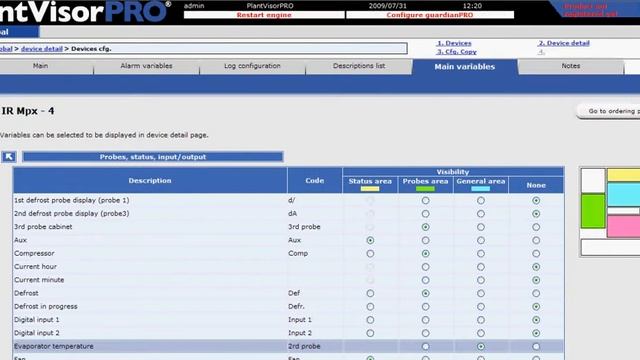Click the 'Evaporator temperature' row description
The width and height of the screenshot is (640, 360).
click(54, 346)
